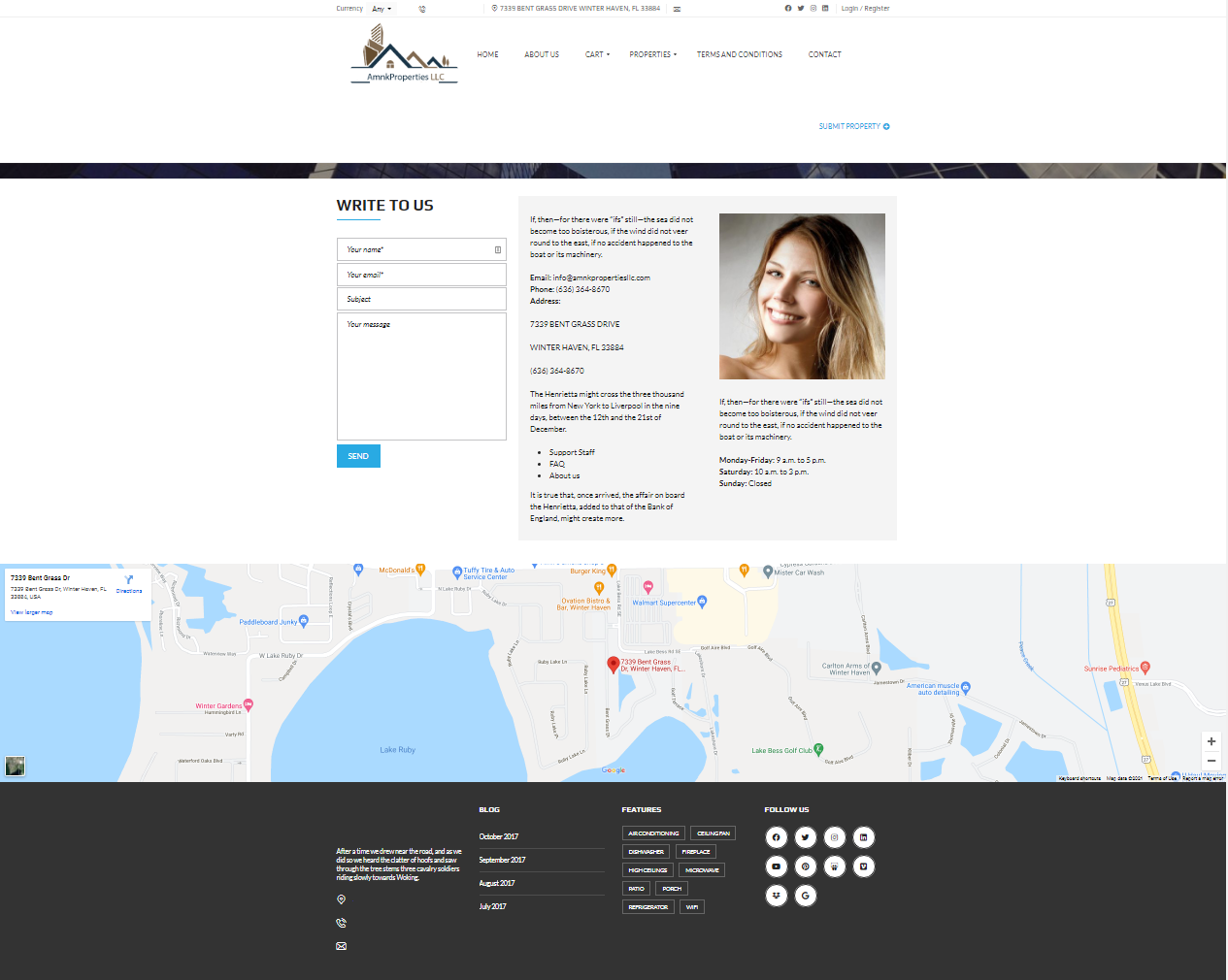Image resolution: width=1228 pixels, height=980 pixels.
Task: Click the Login / Register link
Action: [x=865, y=8]
